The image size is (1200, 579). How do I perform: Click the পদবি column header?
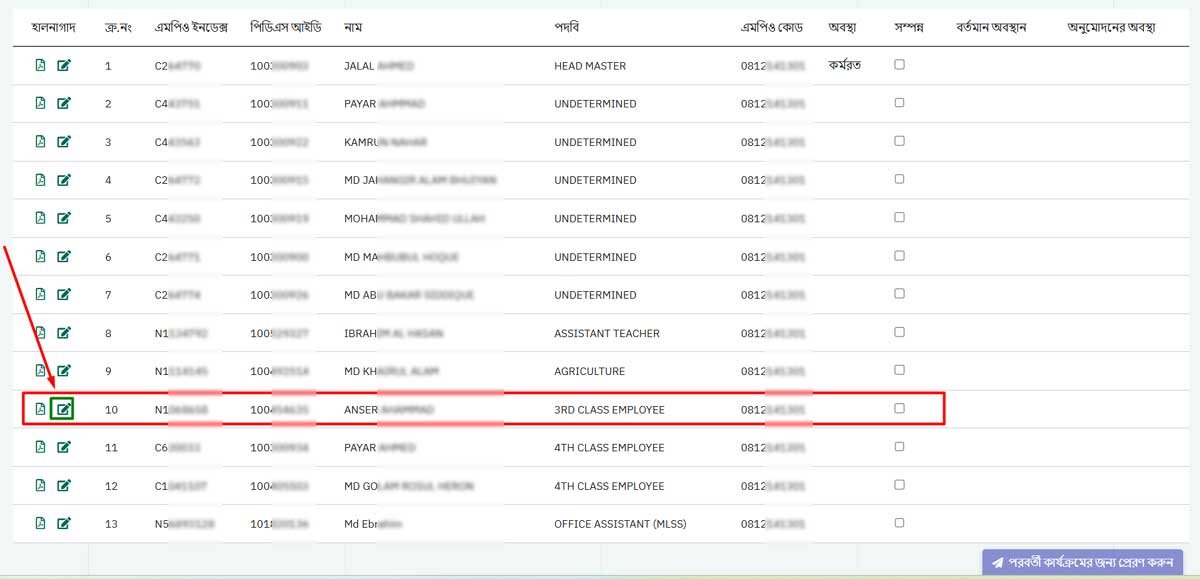click(567, 28)
